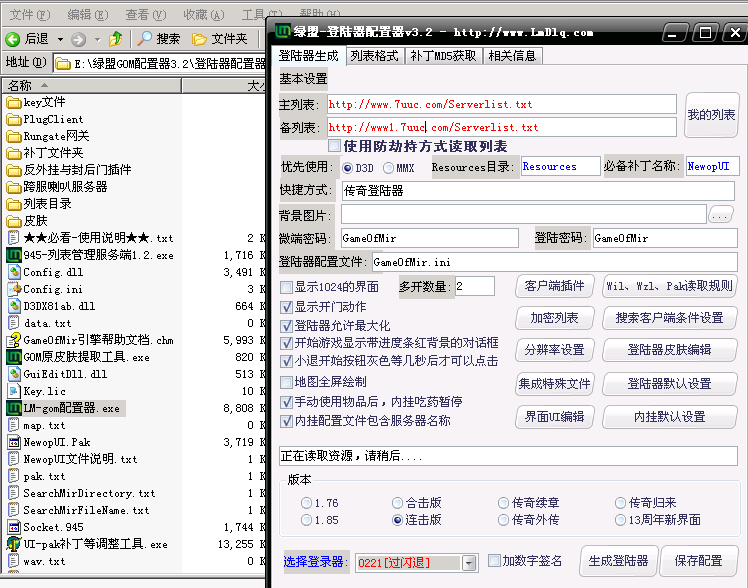The height and width of the screenshot is (588, 748).
Task: Open the 选择登录器 combo box dropdown
Action: pos(469,563)
